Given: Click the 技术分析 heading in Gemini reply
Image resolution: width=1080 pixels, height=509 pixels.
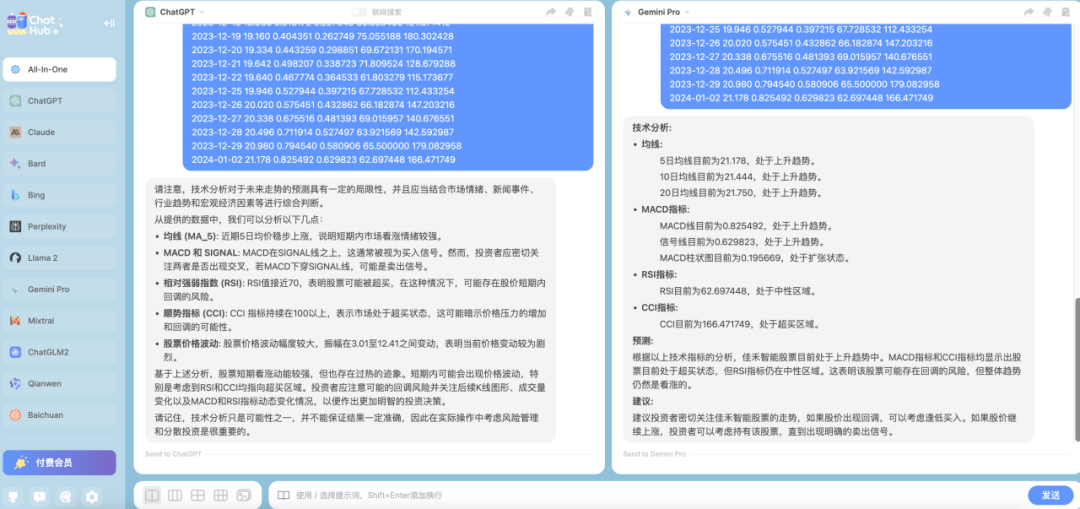Looking at the screenshot, I should pos(652,128).
